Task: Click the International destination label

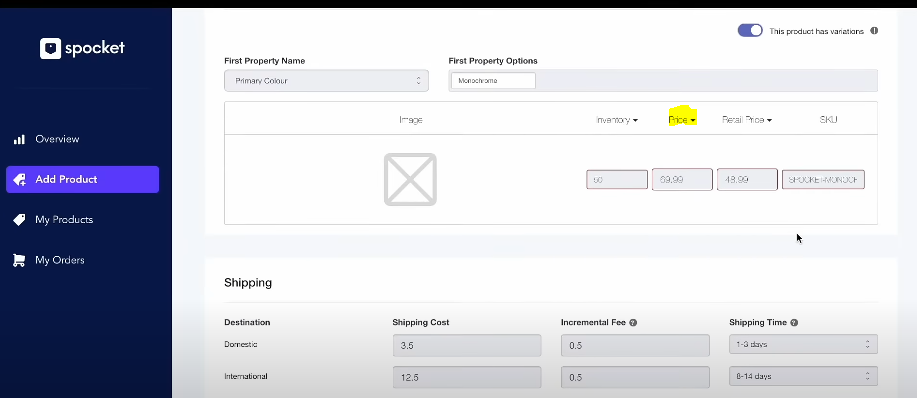Action: pyautogui.click(x=246, y=376)
